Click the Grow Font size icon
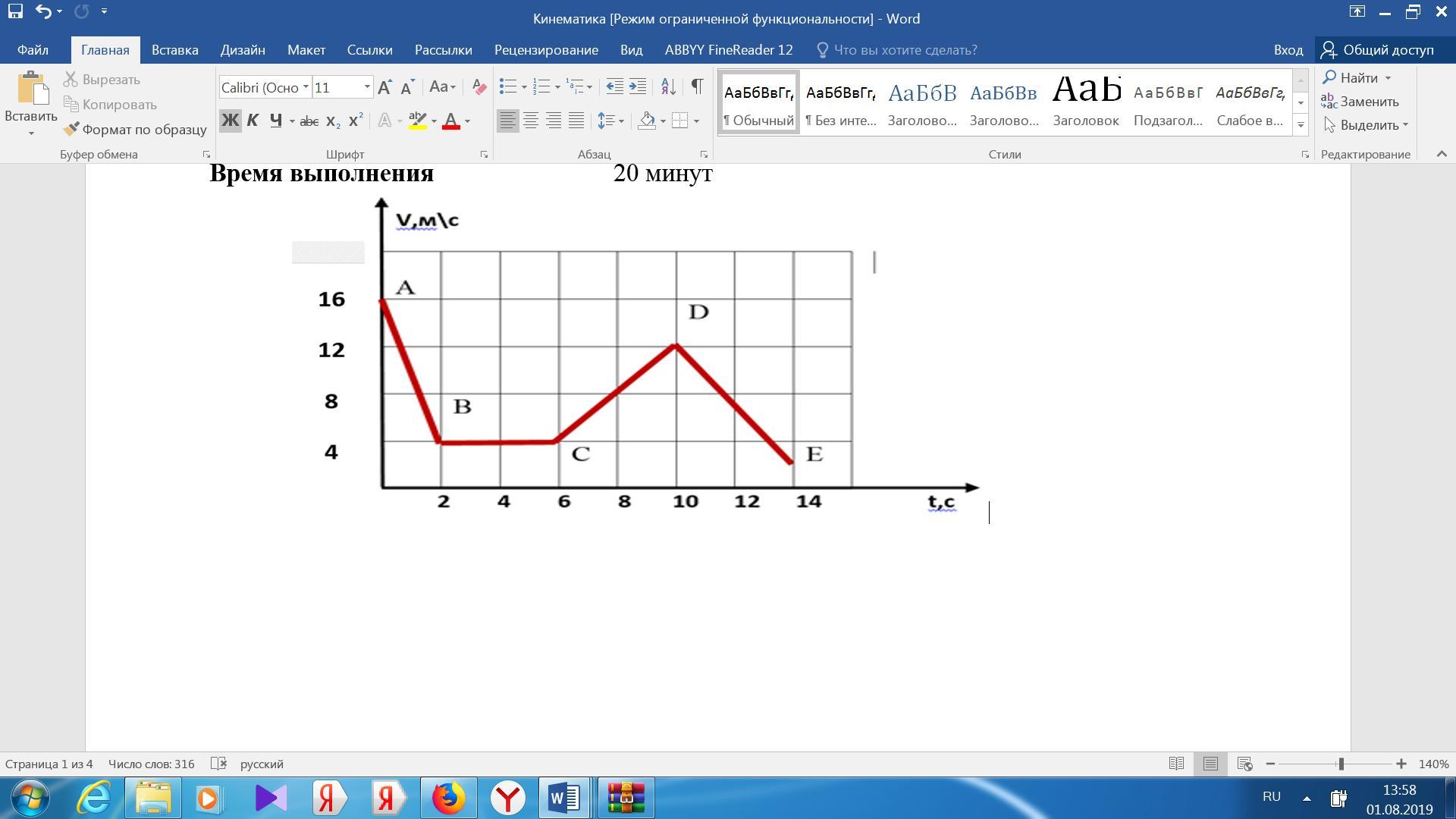Image resolution: width=1456 pixels, height=819 pixels. pyautogui.click(x=384, y=87)
